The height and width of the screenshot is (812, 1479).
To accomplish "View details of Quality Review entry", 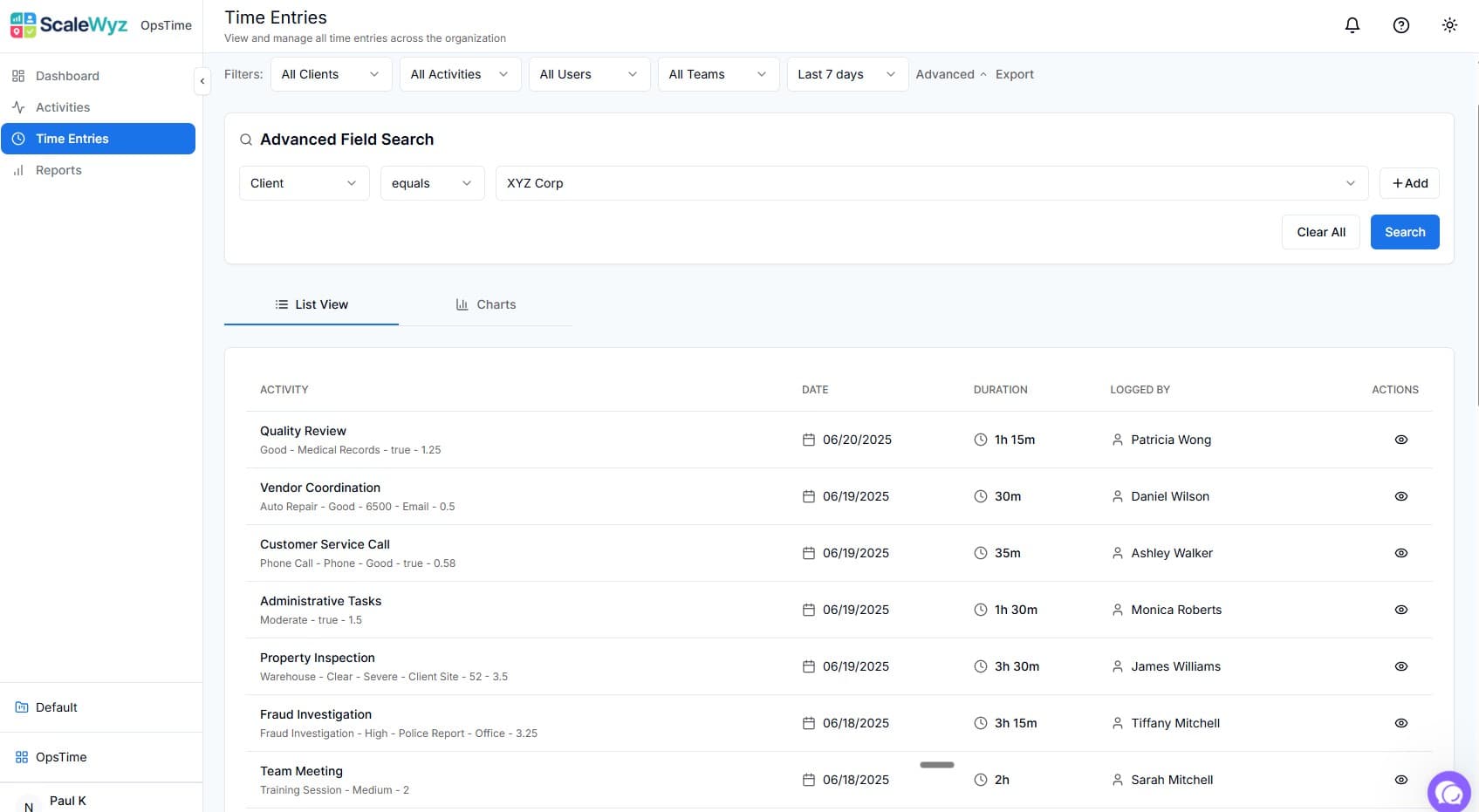I will point(1400,440).
